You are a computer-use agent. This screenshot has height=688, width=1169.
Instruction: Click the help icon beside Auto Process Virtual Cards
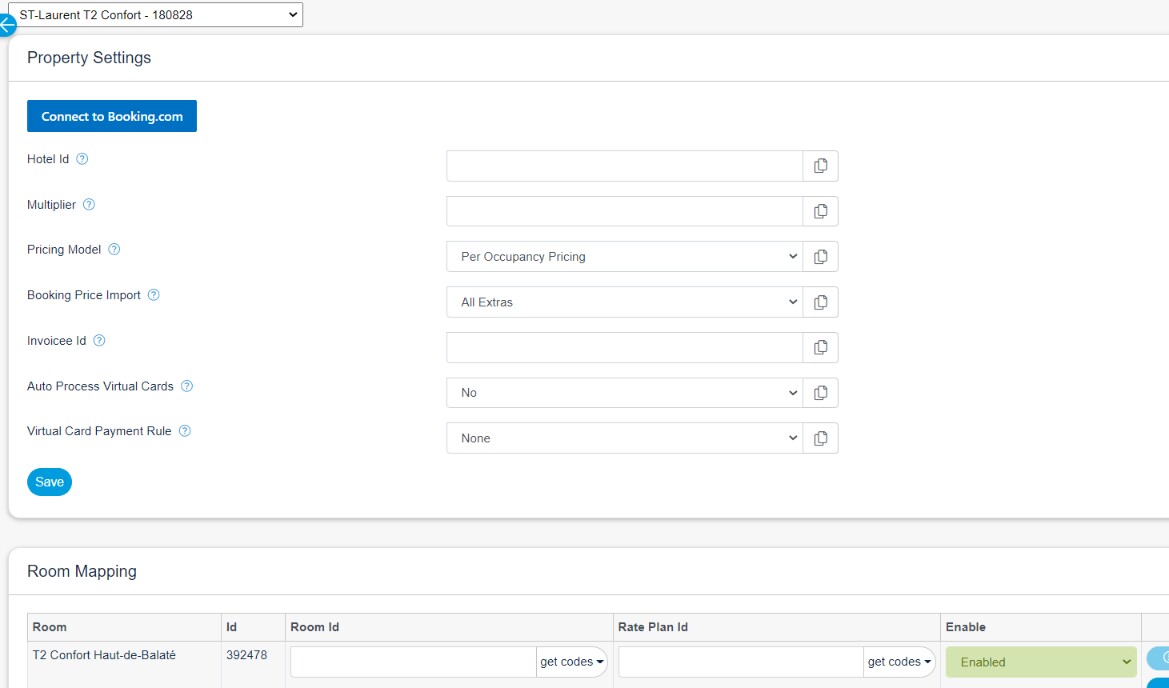coord(187,386)
